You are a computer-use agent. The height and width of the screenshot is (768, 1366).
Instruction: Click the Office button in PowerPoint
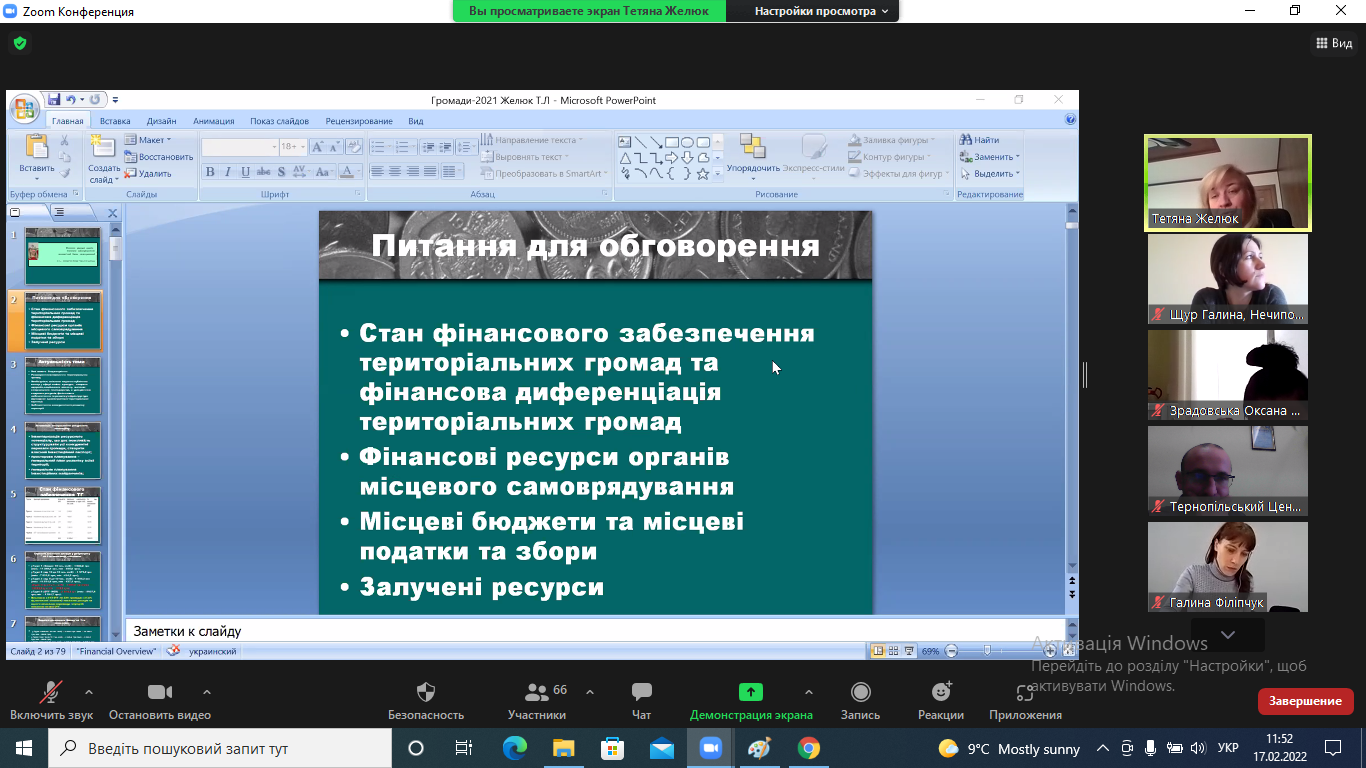click(x=25, y=108)
